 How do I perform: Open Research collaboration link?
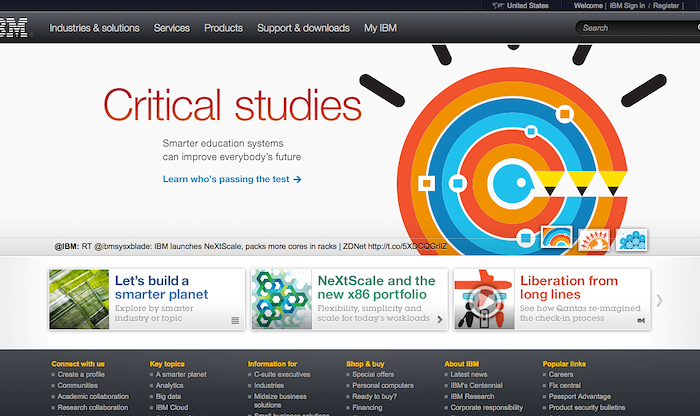point(93,408)
